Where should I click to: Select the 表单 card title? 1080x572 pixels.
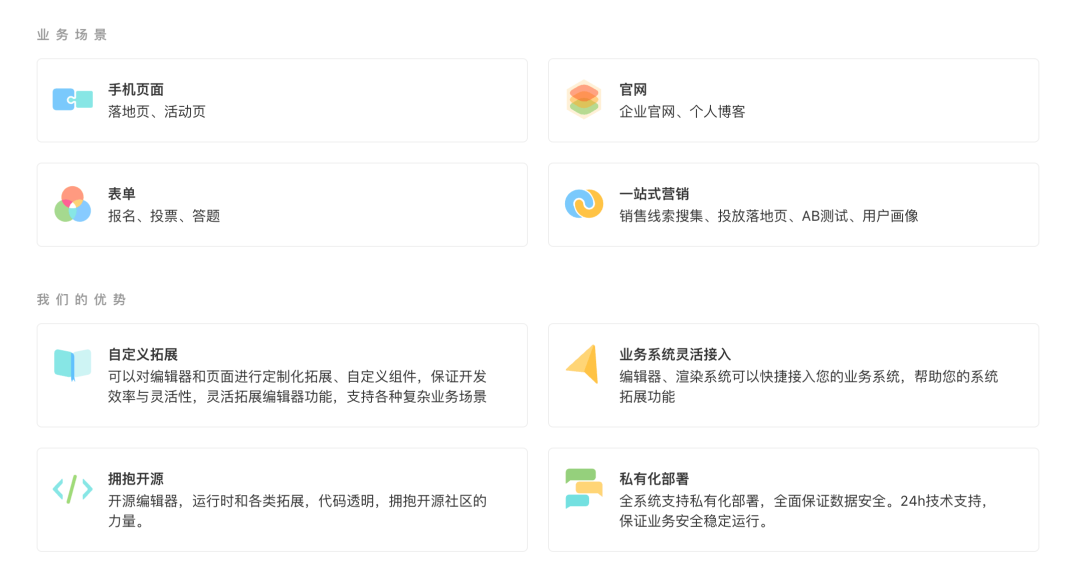tap(122, 194)
